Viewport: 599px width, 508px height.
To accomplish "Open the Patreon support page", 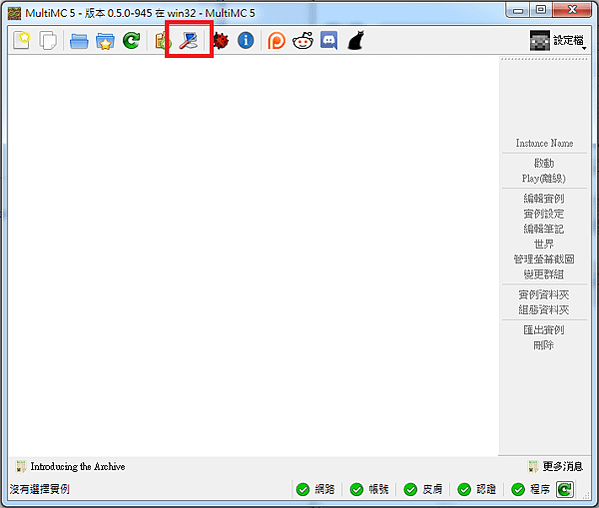I will [276, 40].
